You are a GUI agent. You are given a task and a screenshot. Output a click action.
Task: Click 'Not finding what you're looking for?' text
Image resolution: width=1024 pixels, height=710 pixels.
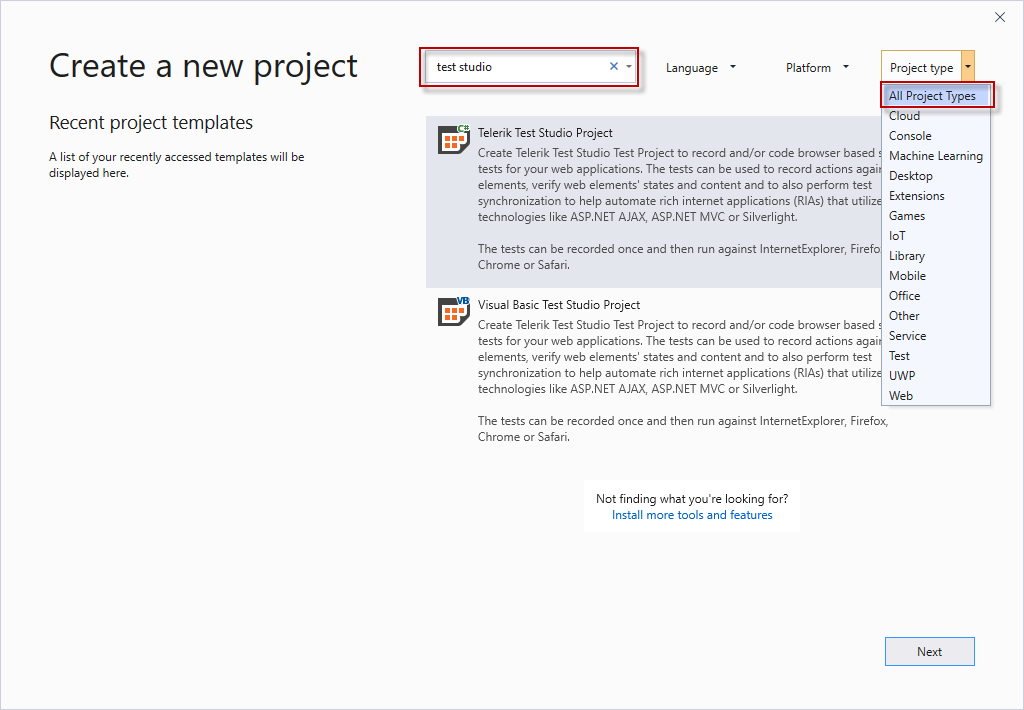[x=692, y=499]
